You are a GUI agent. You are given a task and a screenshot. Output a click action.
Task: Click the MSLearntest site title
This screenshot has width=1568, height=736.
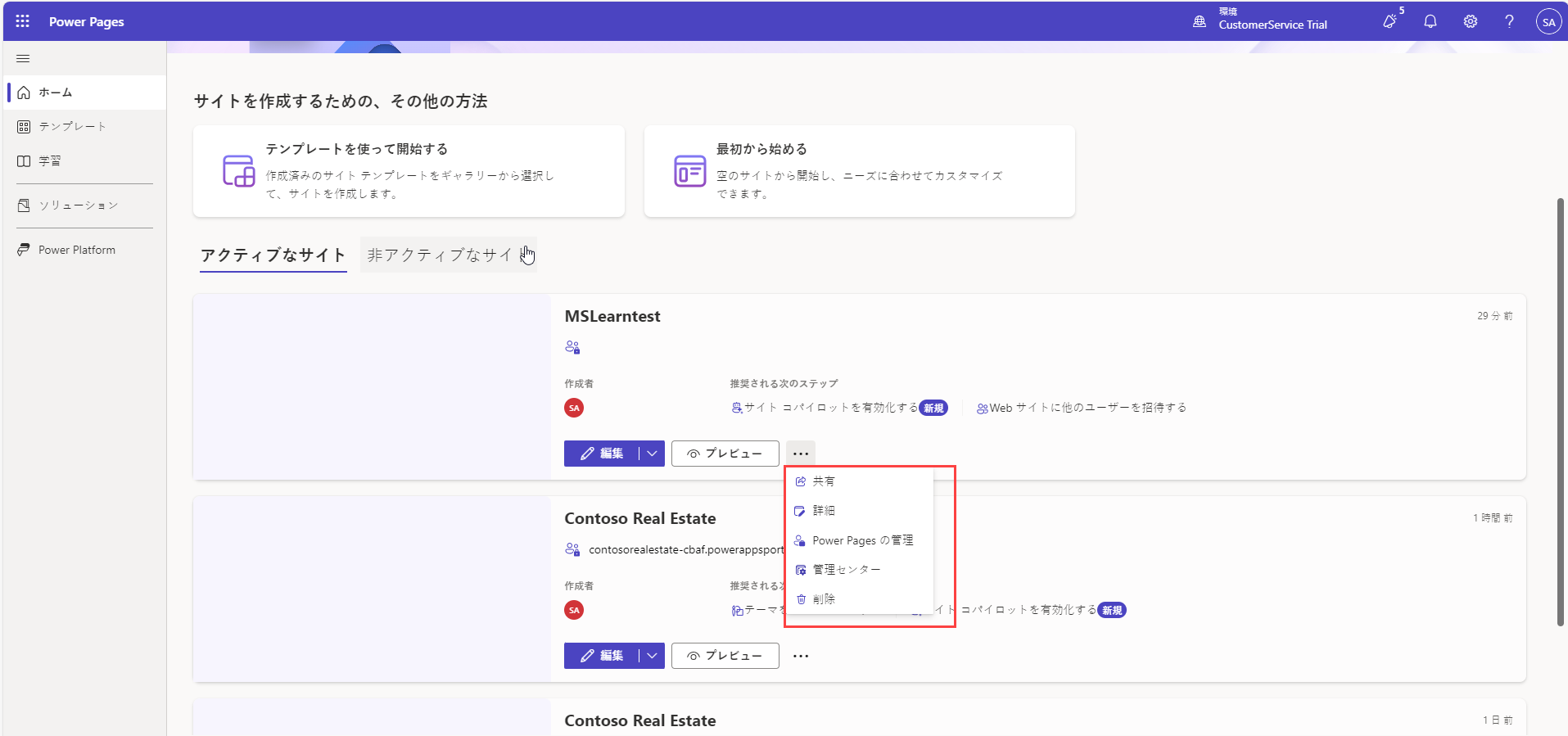[612, 316]
